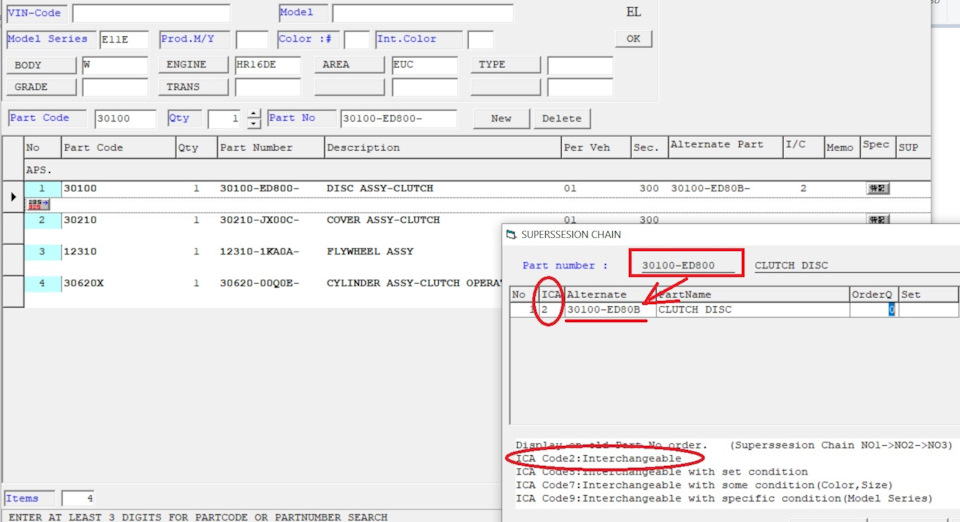The width and height of the screenshot is (960, 522).
Task: Click the Spec icon in the DISC ASSY-CLUTCH row
Action: pos(877,188)
